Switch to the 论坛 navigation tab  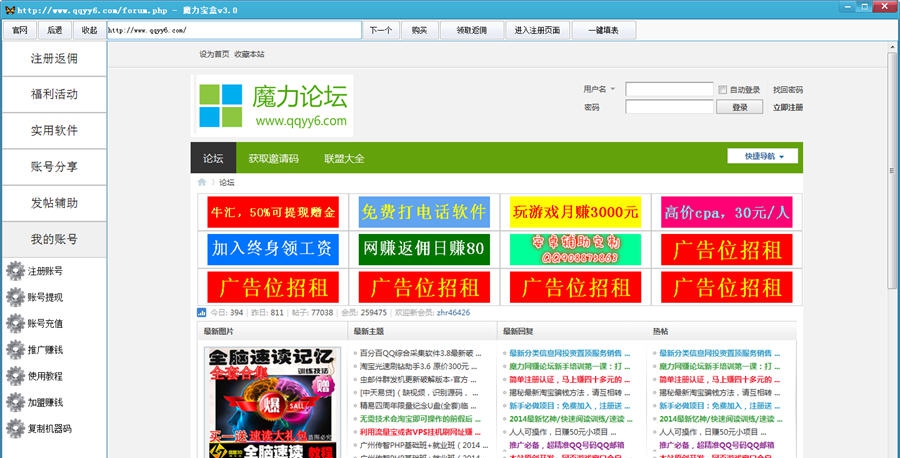tap(213, 158)
